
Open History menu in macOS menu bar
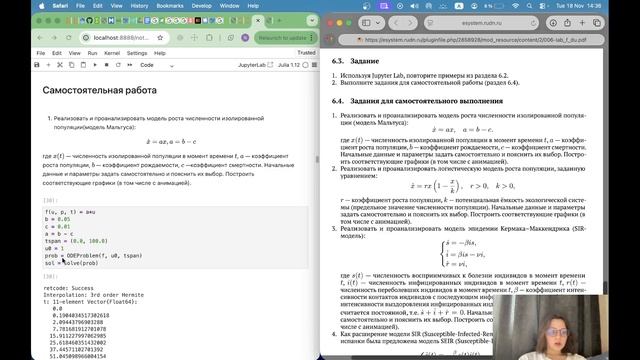click(139, 6)
